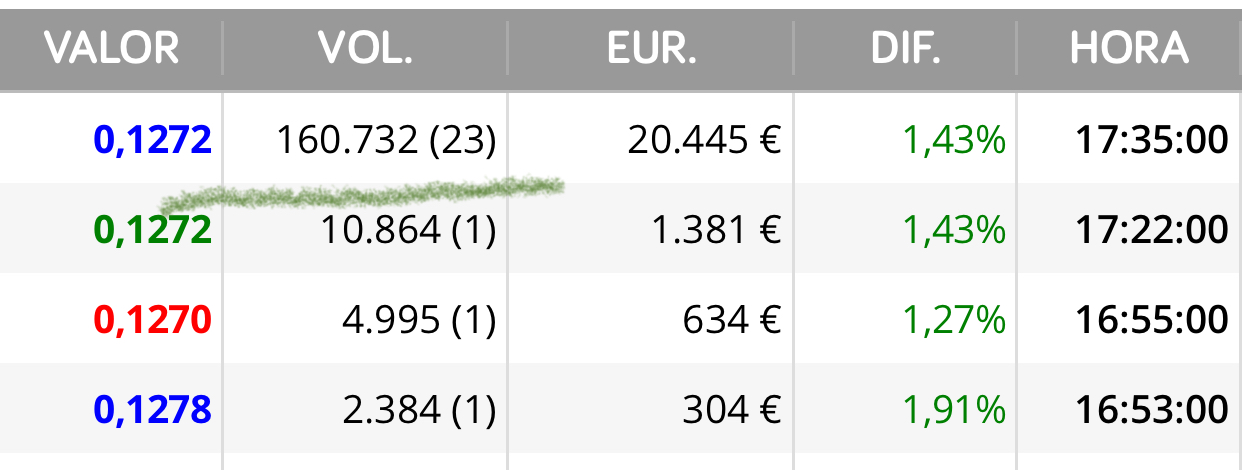Click the 1,27% difference value

pos(954,320)
